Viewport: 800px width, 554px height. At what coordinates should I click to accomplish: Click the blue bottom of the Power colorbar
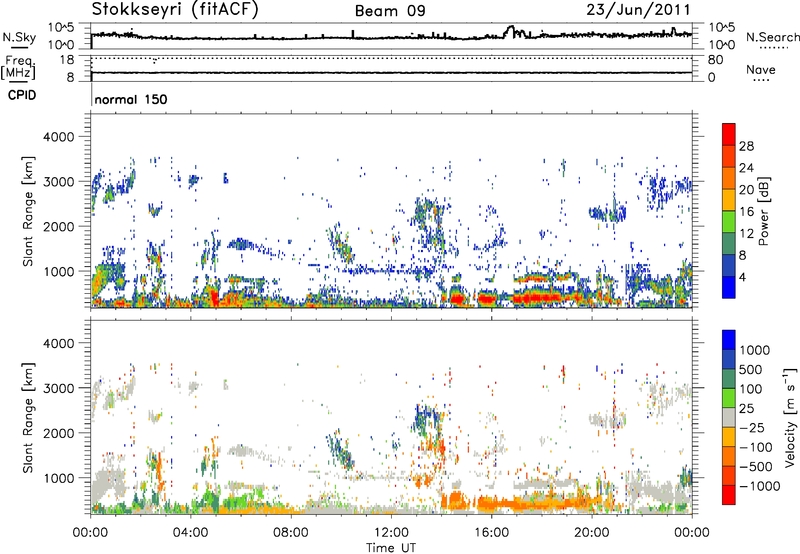tap(729, 287)
